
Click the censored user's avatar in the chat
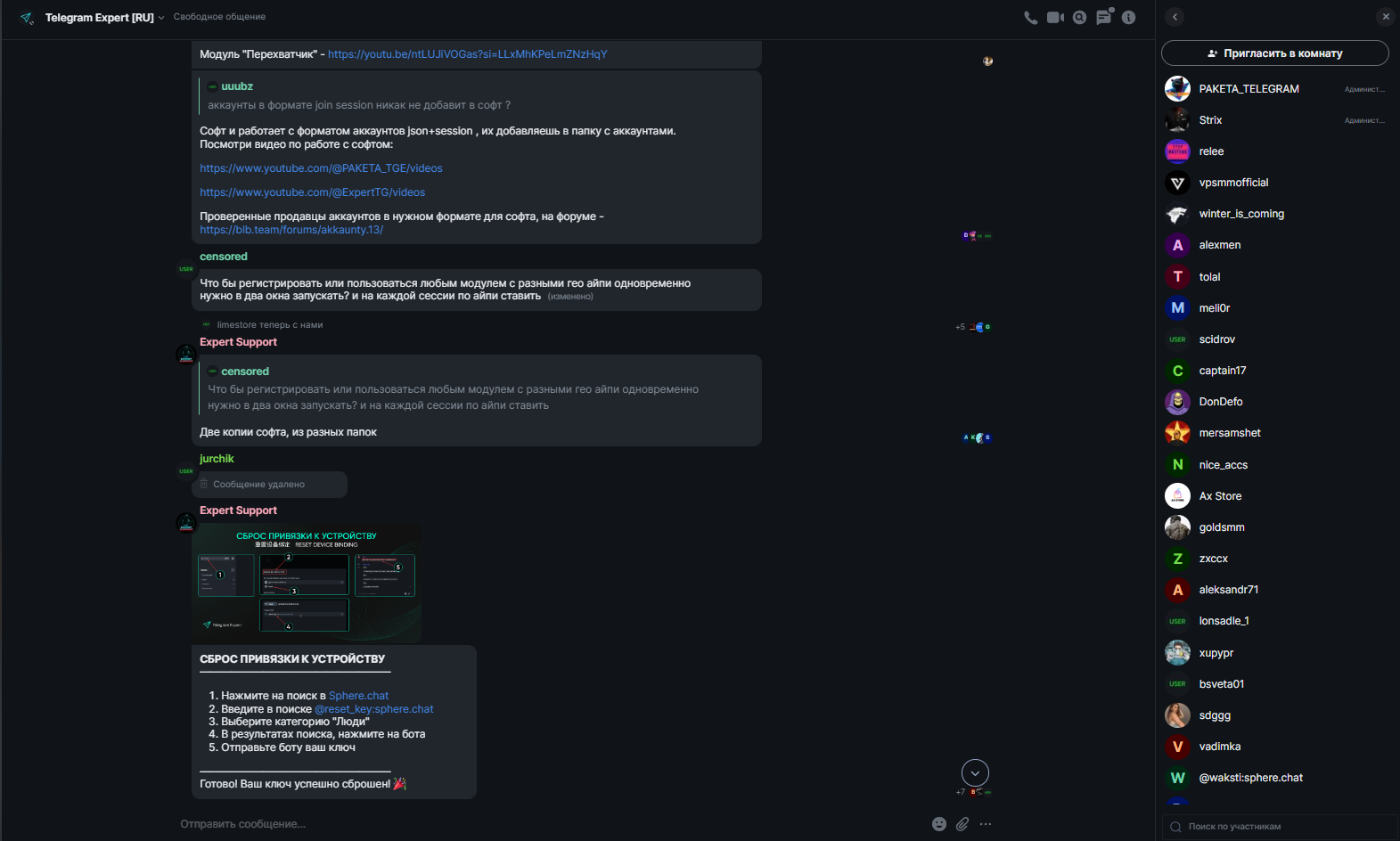coord(186,269)
